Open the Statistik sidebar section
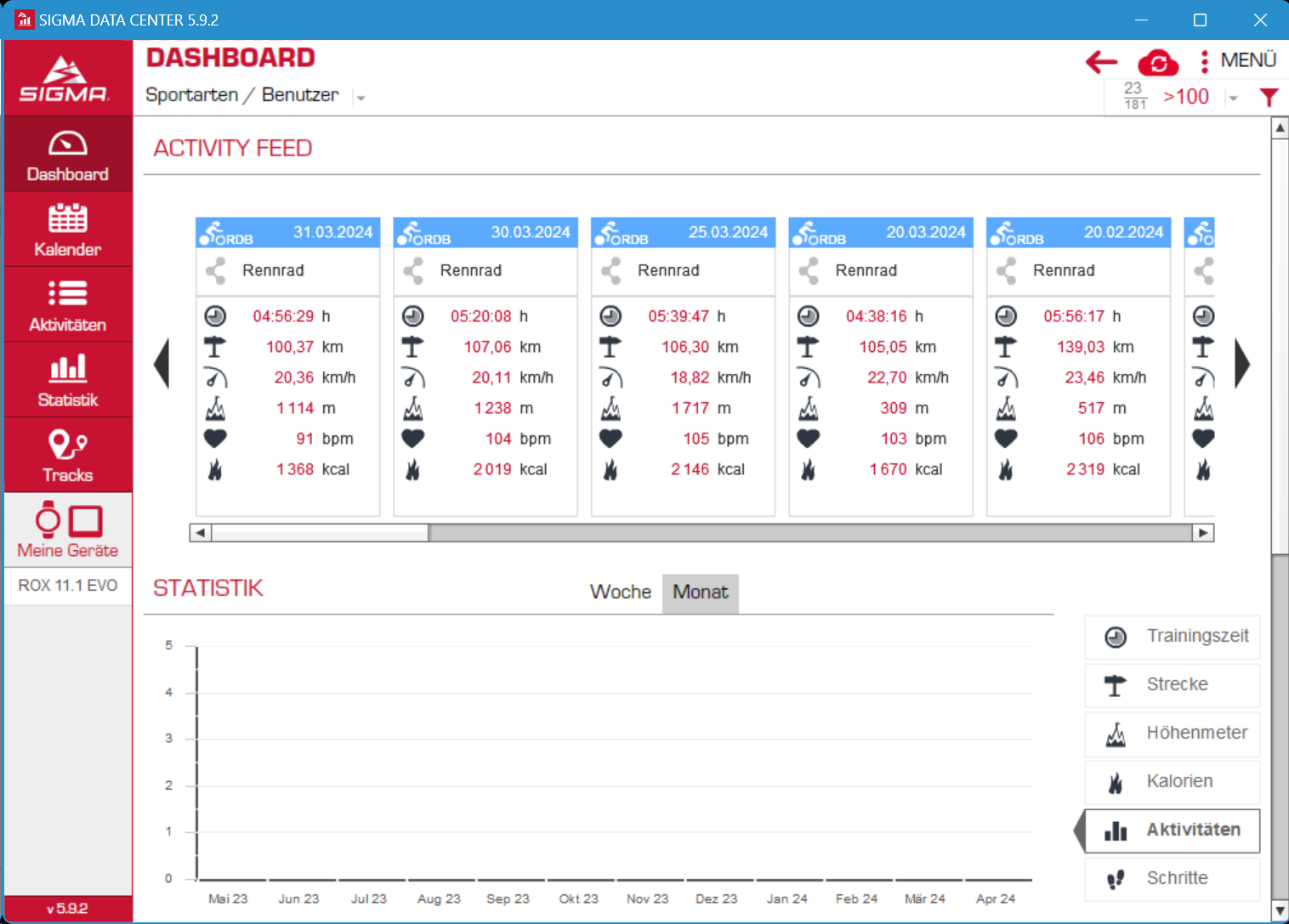This screenshot has width=1289, height=924. tap(68, 380)
